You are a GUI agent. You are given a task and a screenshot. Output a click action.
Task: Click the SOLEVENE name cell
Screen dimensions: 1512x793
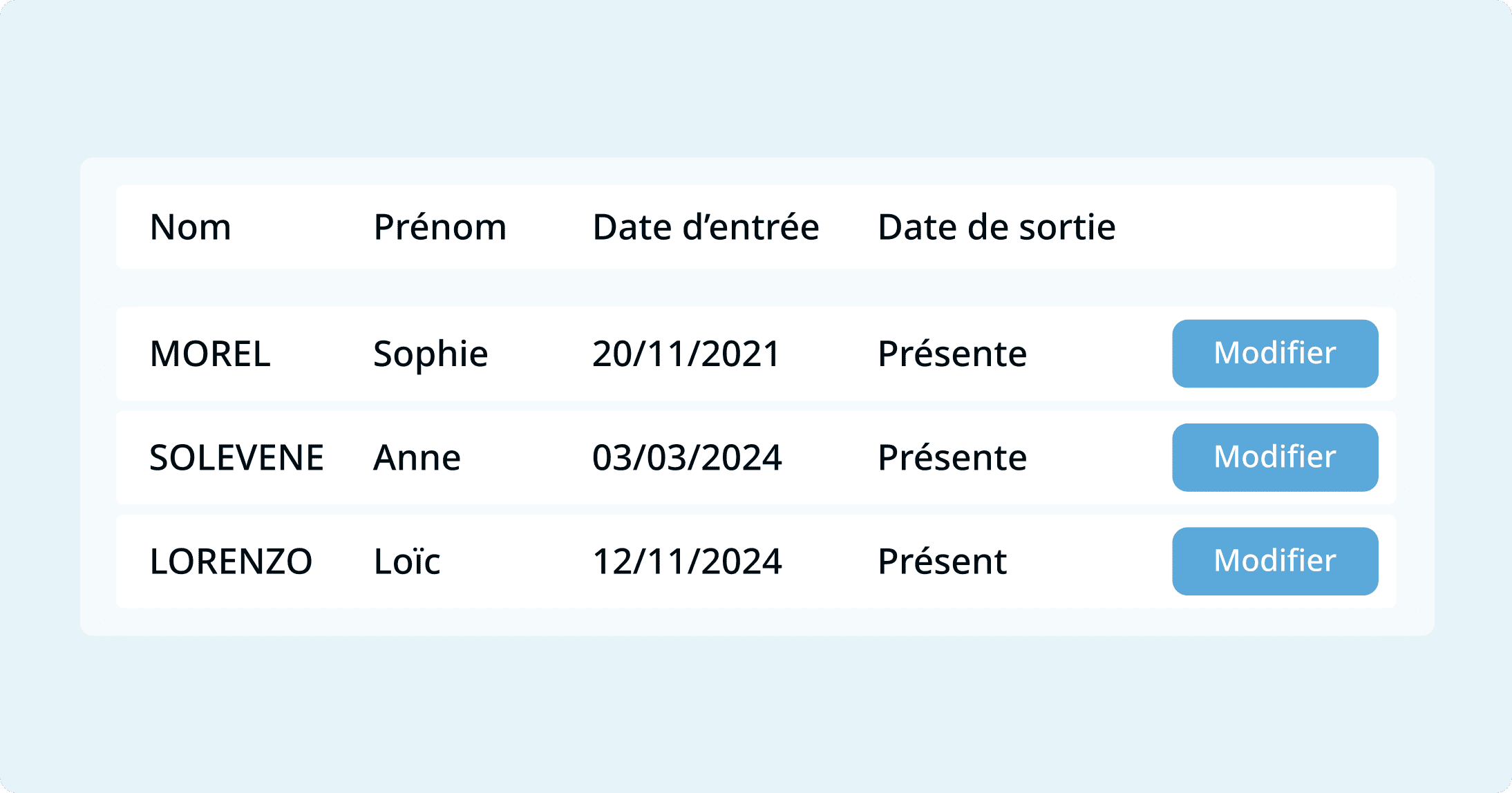(x=236, y=457)
